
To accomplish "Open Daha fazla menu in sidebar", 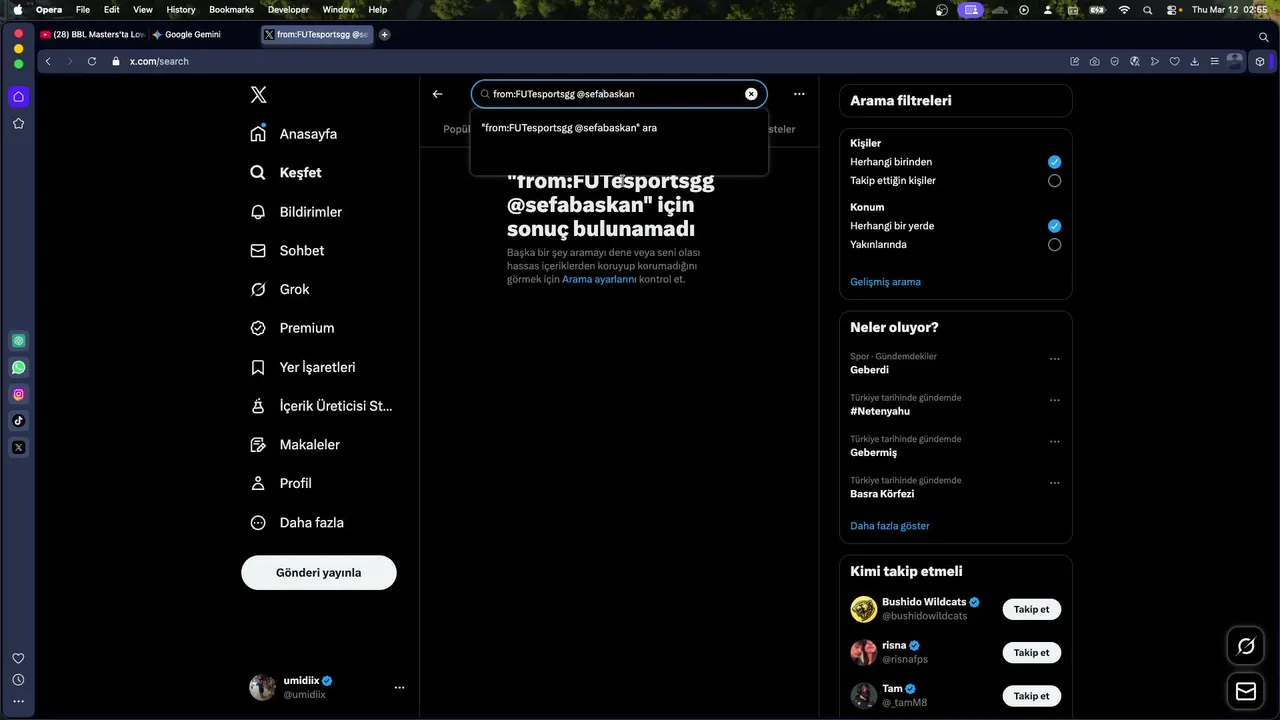I will [297, 522].
